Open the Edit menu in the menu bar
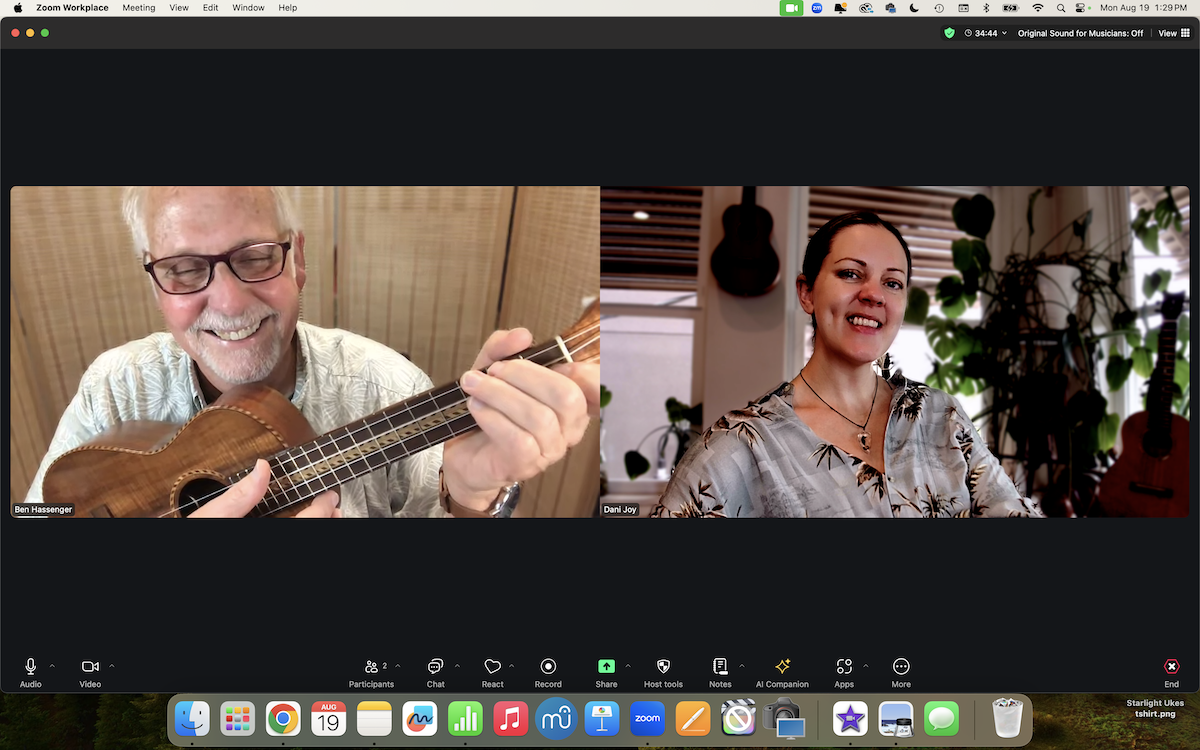The width and height of the screenshot is (1200, 750). 210,8
